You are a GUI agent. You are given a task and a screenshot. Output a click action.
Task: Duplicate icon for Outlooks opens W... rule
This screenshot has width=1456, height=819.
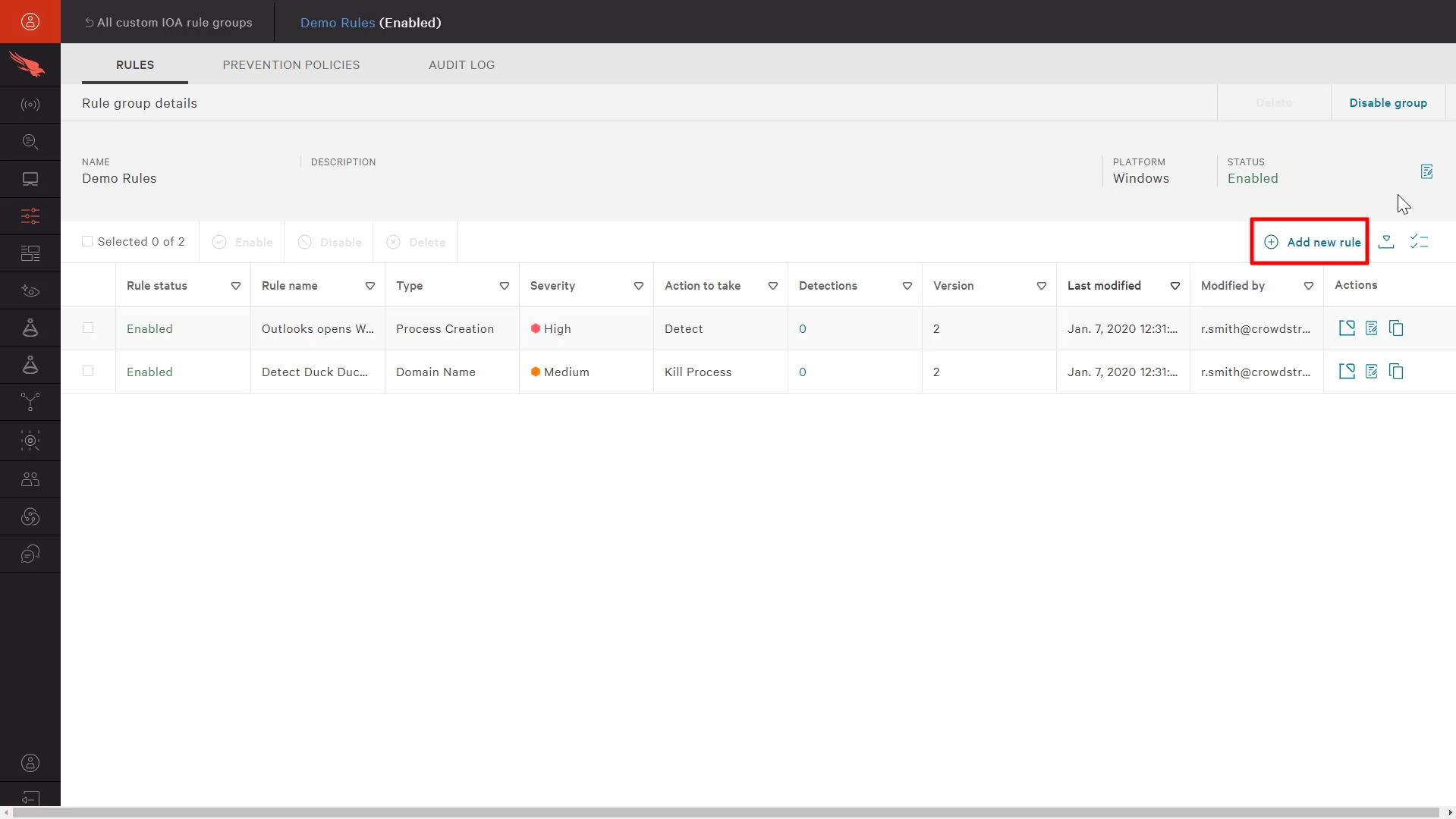(1396, 328)
